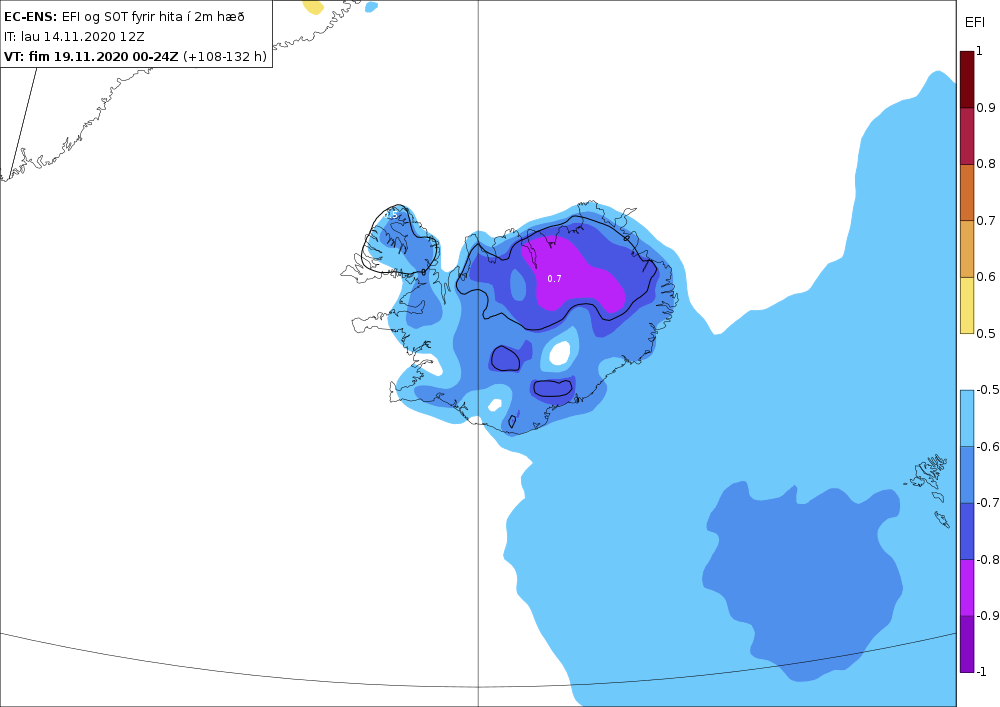
Task: Click the EFI legend title
Action: (974, 23)
